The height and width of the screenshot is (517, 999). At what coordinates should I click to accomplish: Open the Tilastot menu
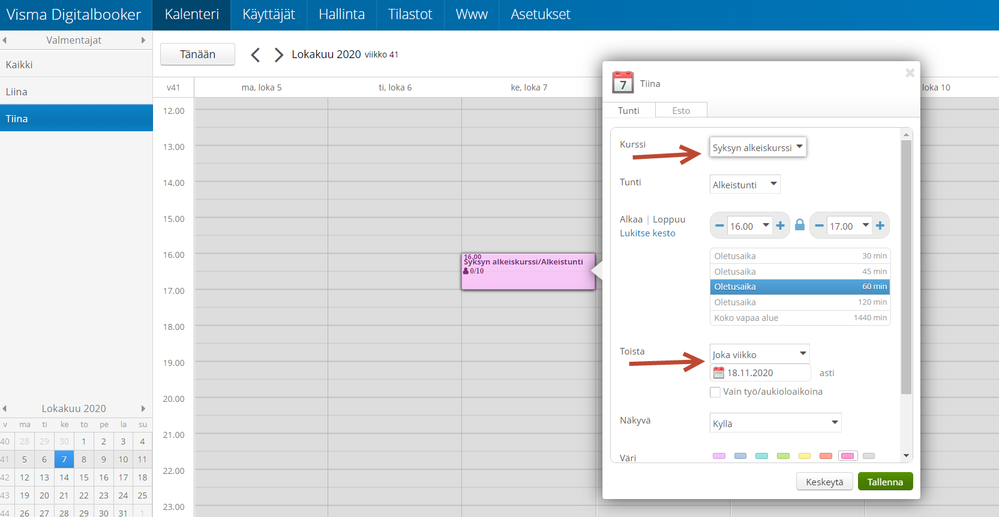[x=410, y=15]
